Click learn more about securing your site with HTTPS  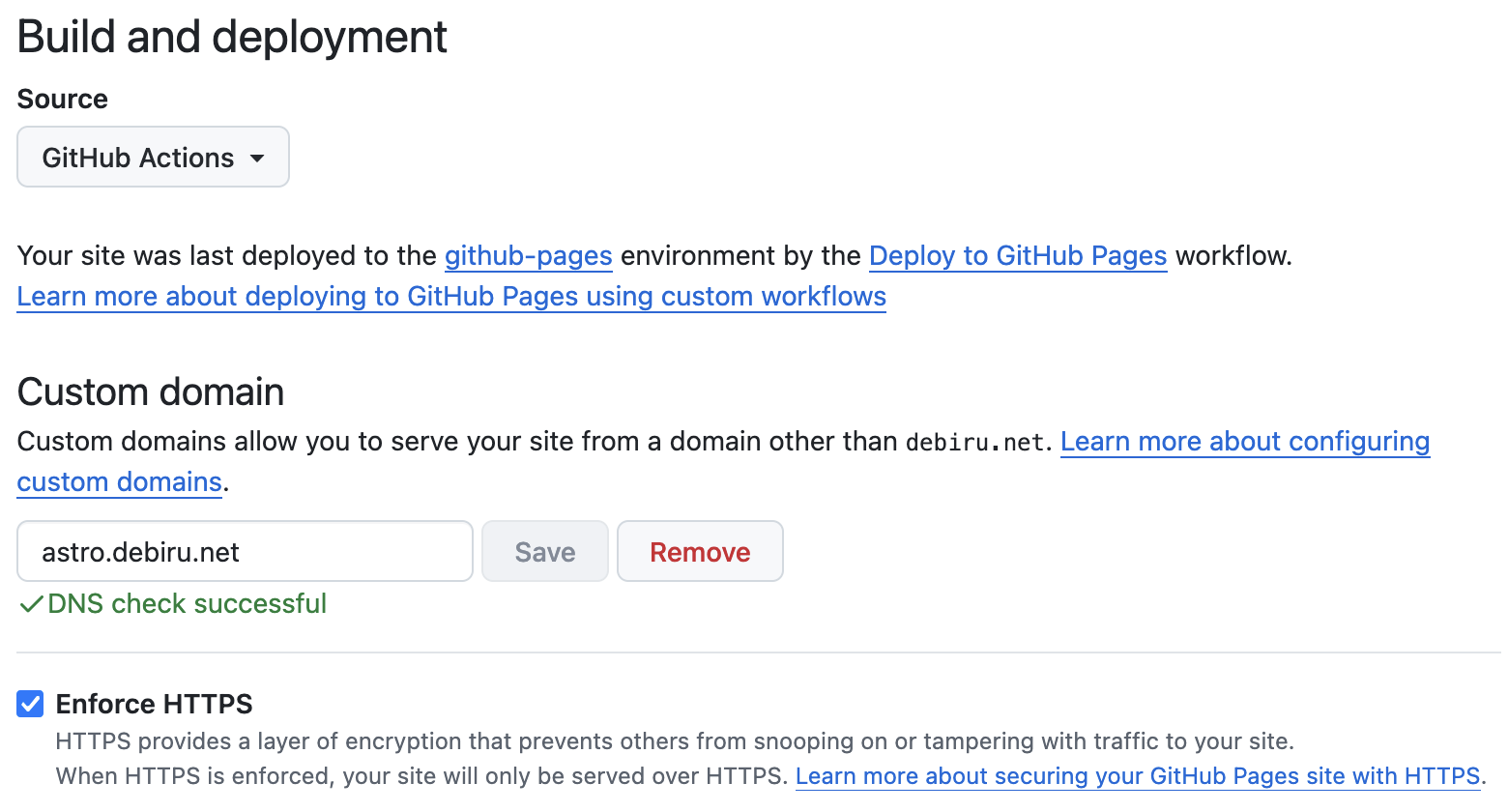point(1137,775)
